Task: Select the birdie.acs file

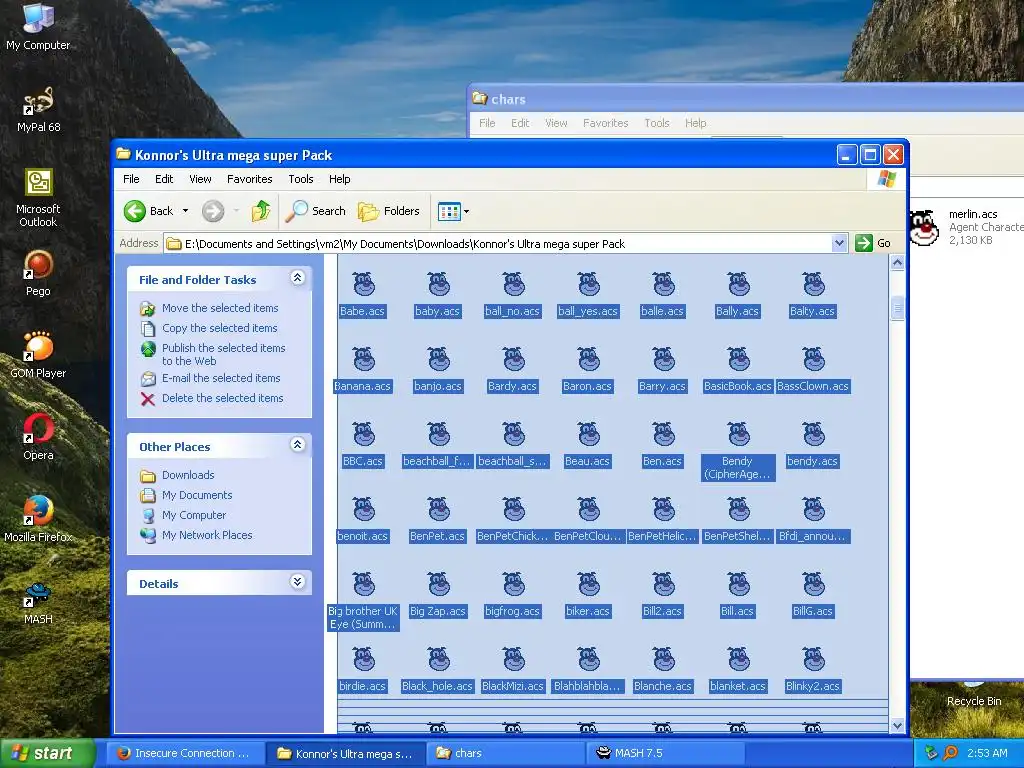Action: coord(363,669)
